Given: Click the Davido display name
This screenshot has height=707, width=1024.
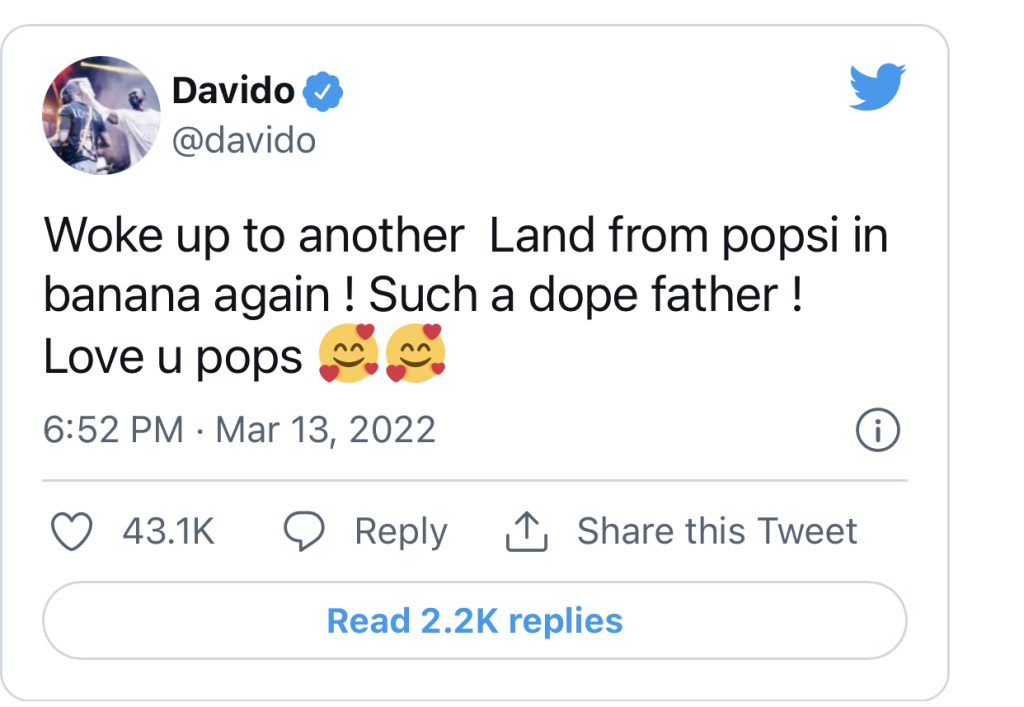Looking at the screenshot, I should click(x=233, y=91).
